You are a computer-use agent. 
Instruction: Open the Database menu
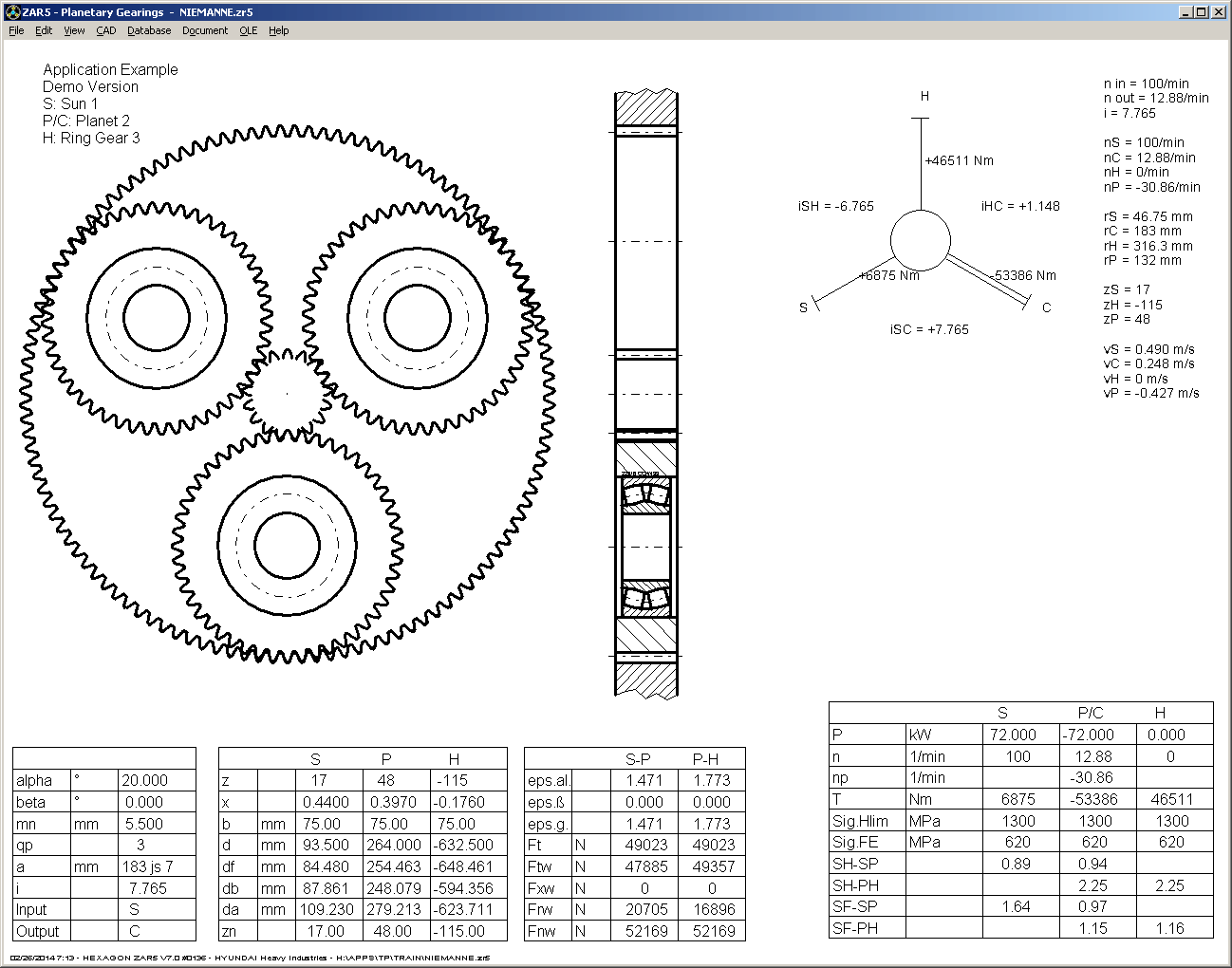(x=149, y=30)
